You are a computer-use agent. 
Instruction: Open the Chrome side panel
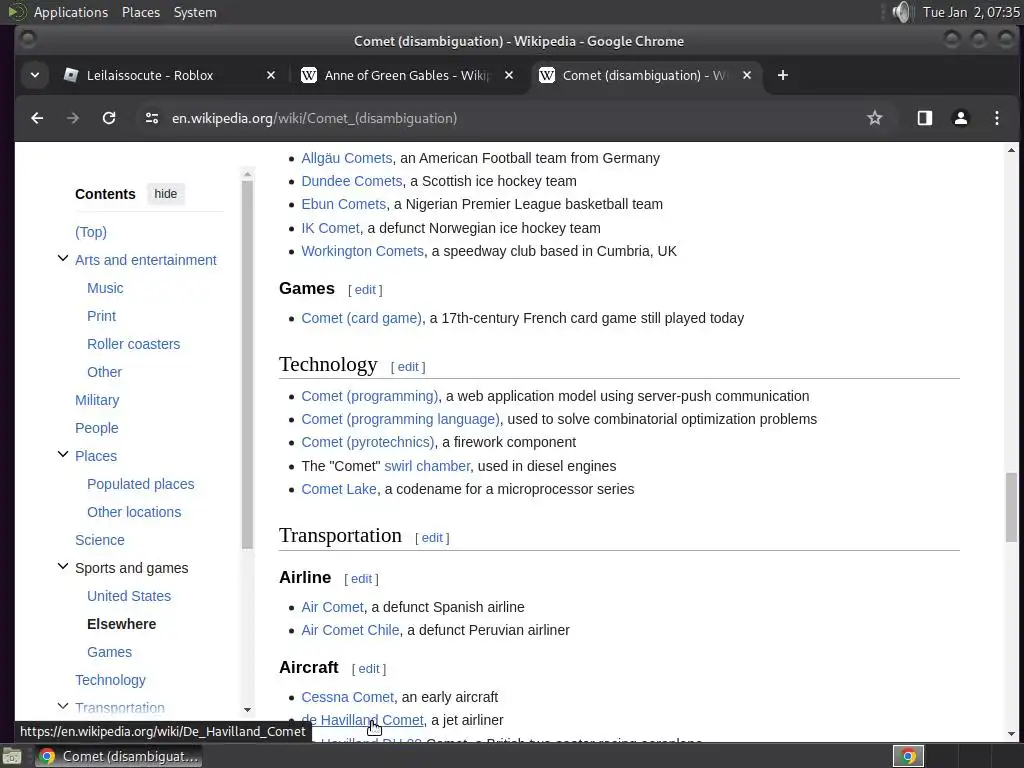click(x=925, y=118)
